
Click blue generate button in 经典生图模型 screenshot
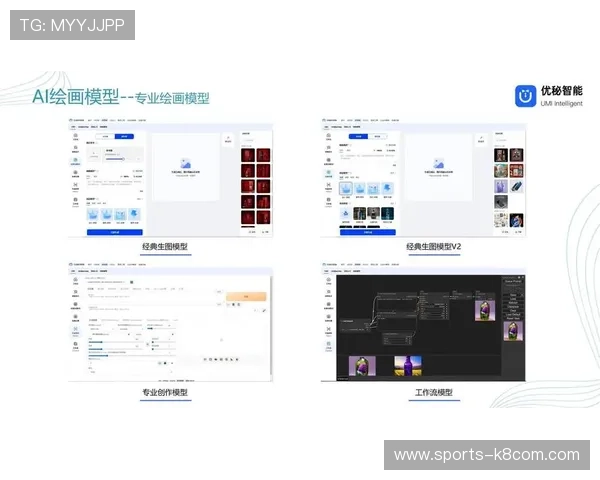tap(115, 232)
